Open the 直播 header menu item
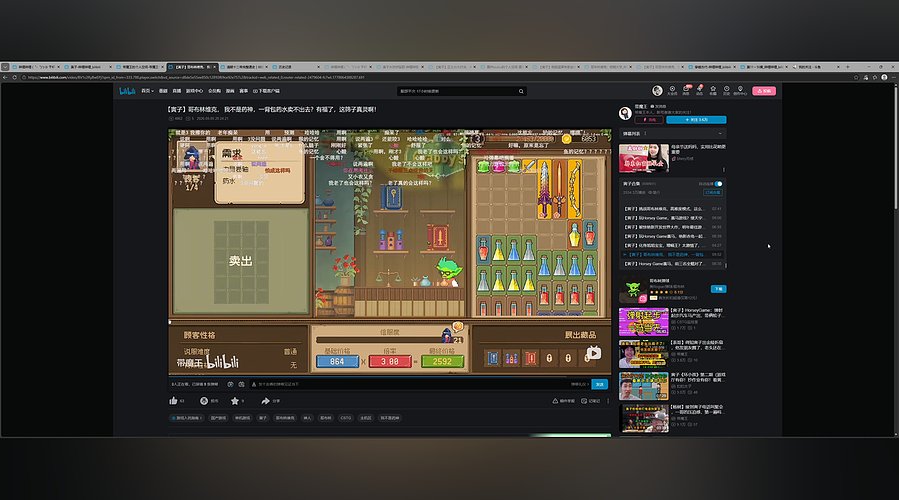This screenshot has width=899, height=500. (x=177, y=91)
